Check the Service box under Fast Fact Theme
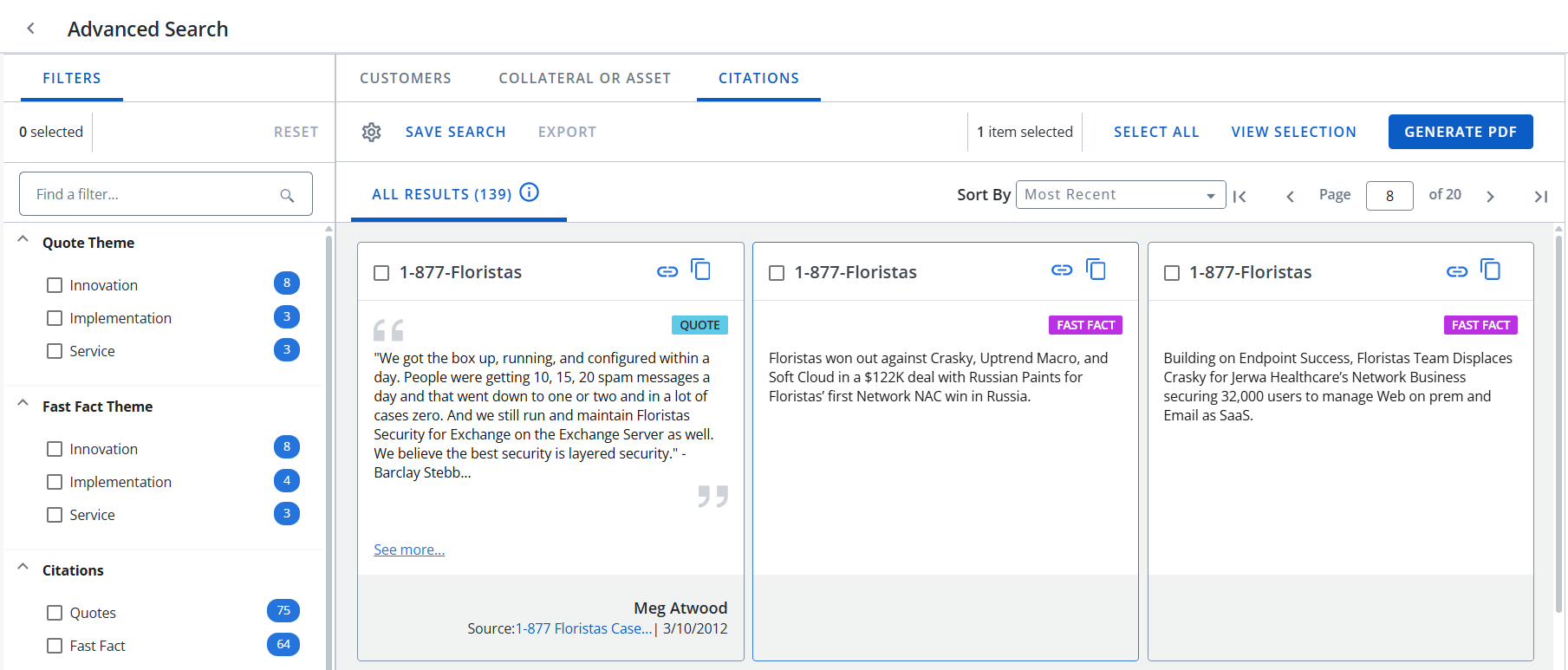 tap(55, 515)
